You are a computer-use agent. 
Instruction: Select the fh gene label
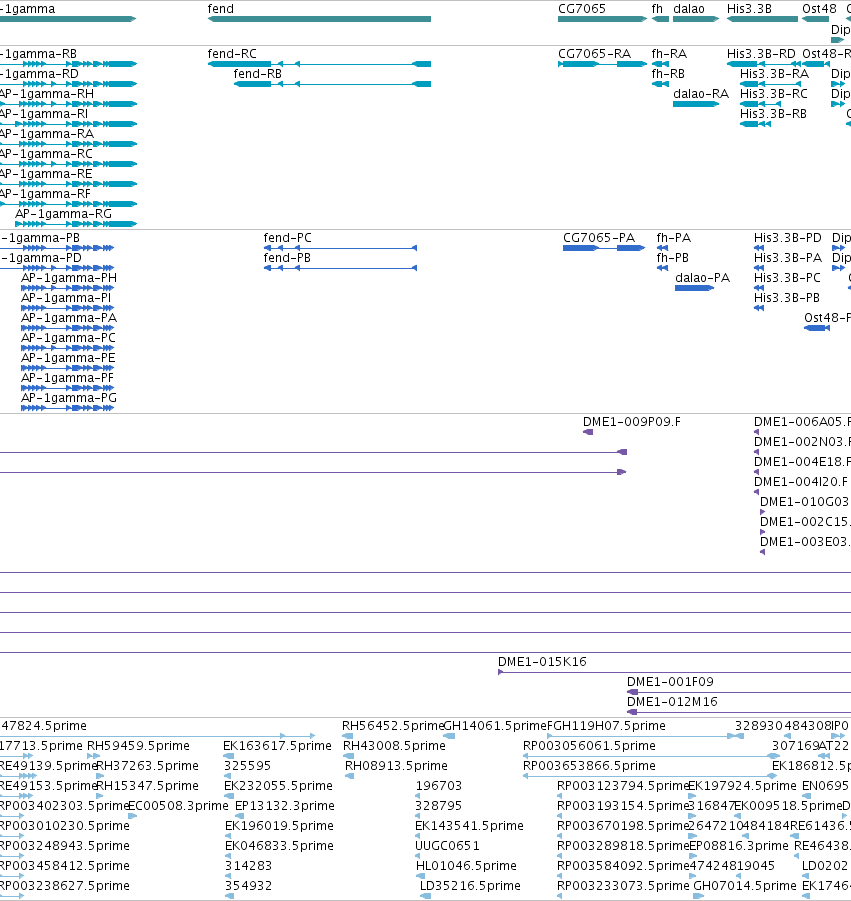pos(657,9)
